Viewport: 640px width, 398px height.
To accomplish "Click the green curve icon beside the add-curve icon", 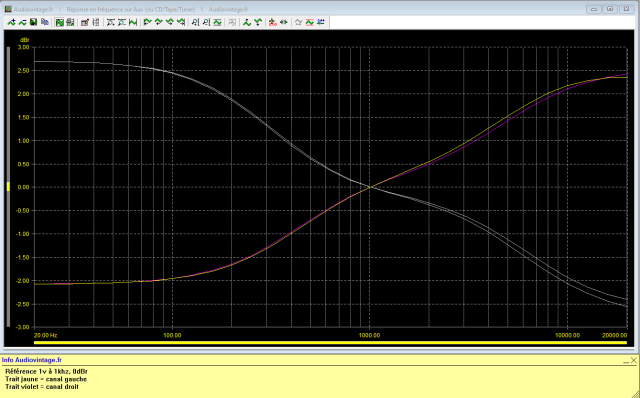I will [x=22, y=22].
